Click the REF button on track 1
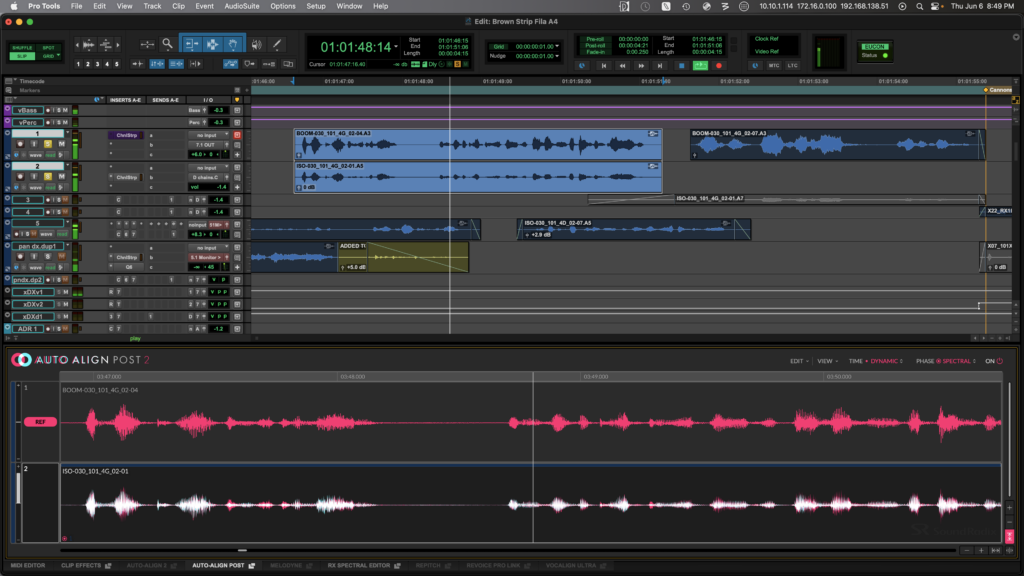1024x576 pixels. [x=40, y=422]
